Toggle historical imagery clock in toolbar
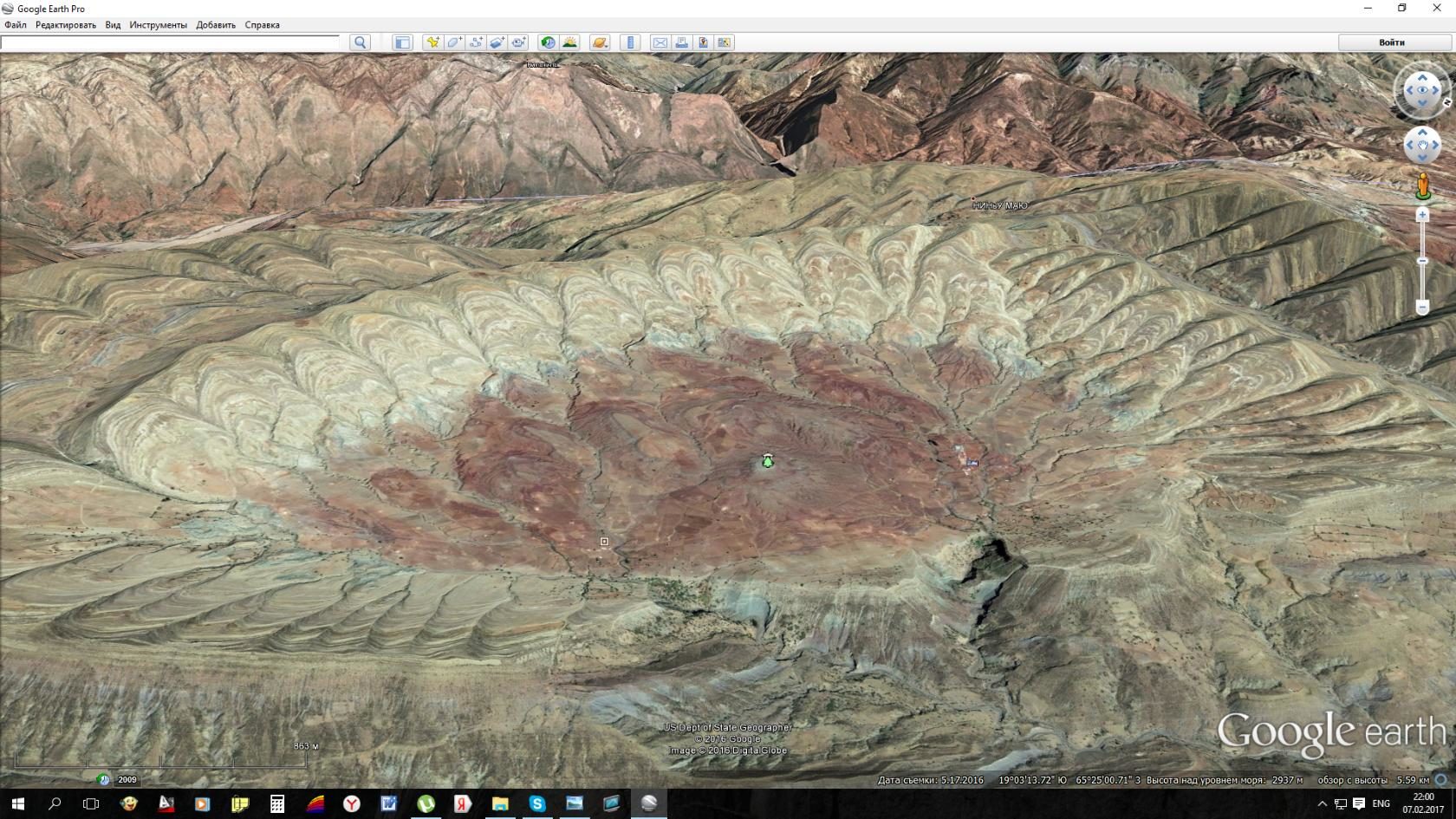The width and height of the screenshot is (1456, 819). (548, 42)
